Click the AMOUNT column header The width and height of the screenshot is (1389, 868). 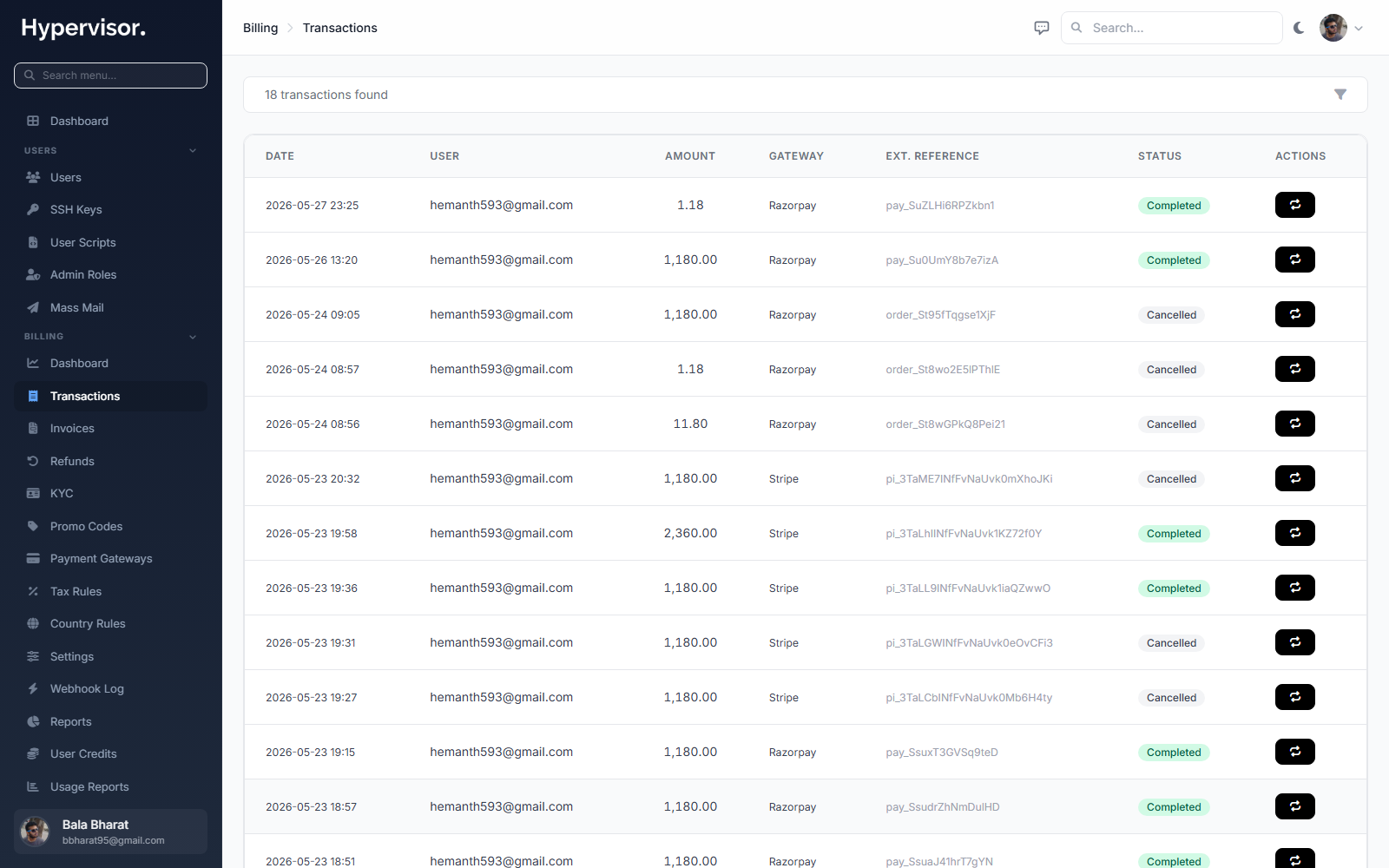690,156
